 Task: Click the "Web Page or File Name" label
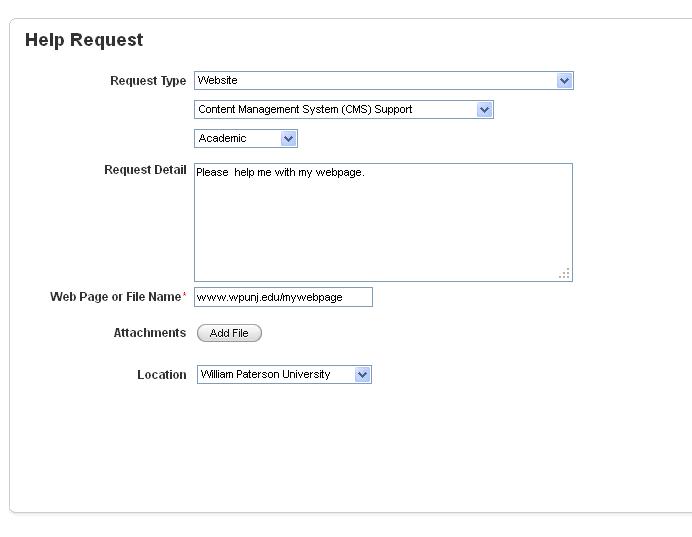(115, 297)
